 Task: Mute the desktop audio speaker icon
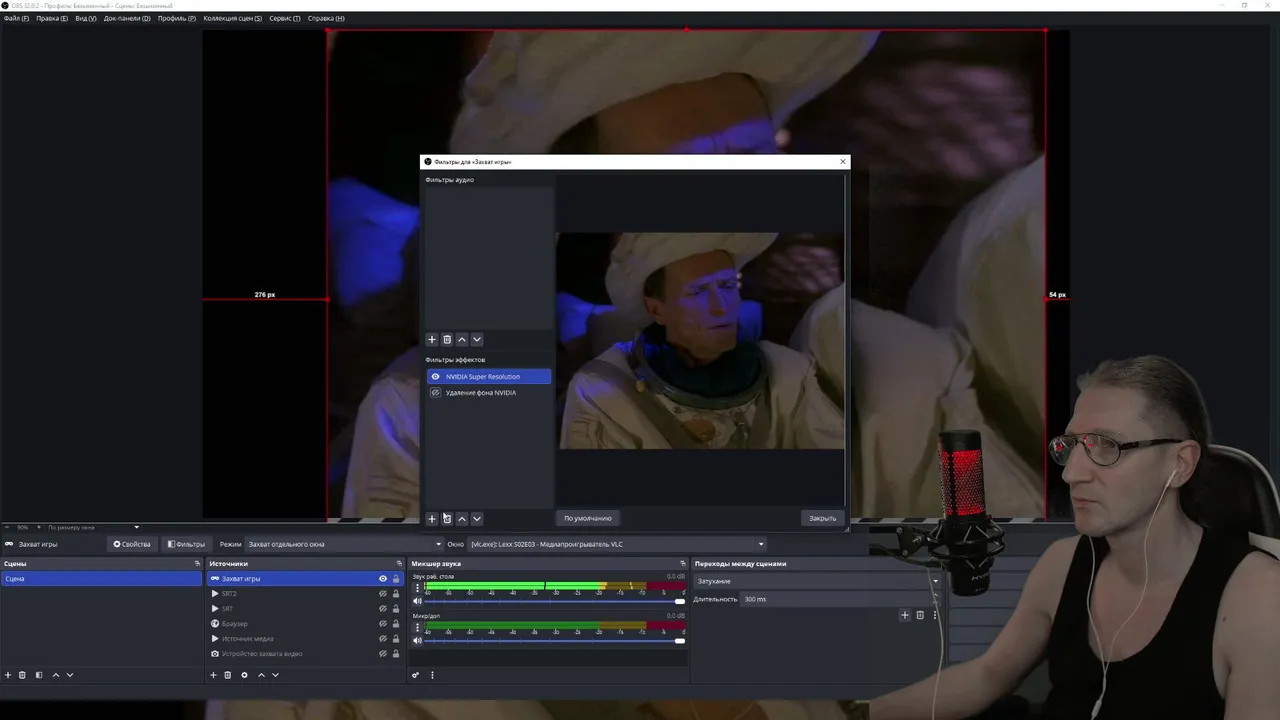pyautogui.click(x=417, y=601)
